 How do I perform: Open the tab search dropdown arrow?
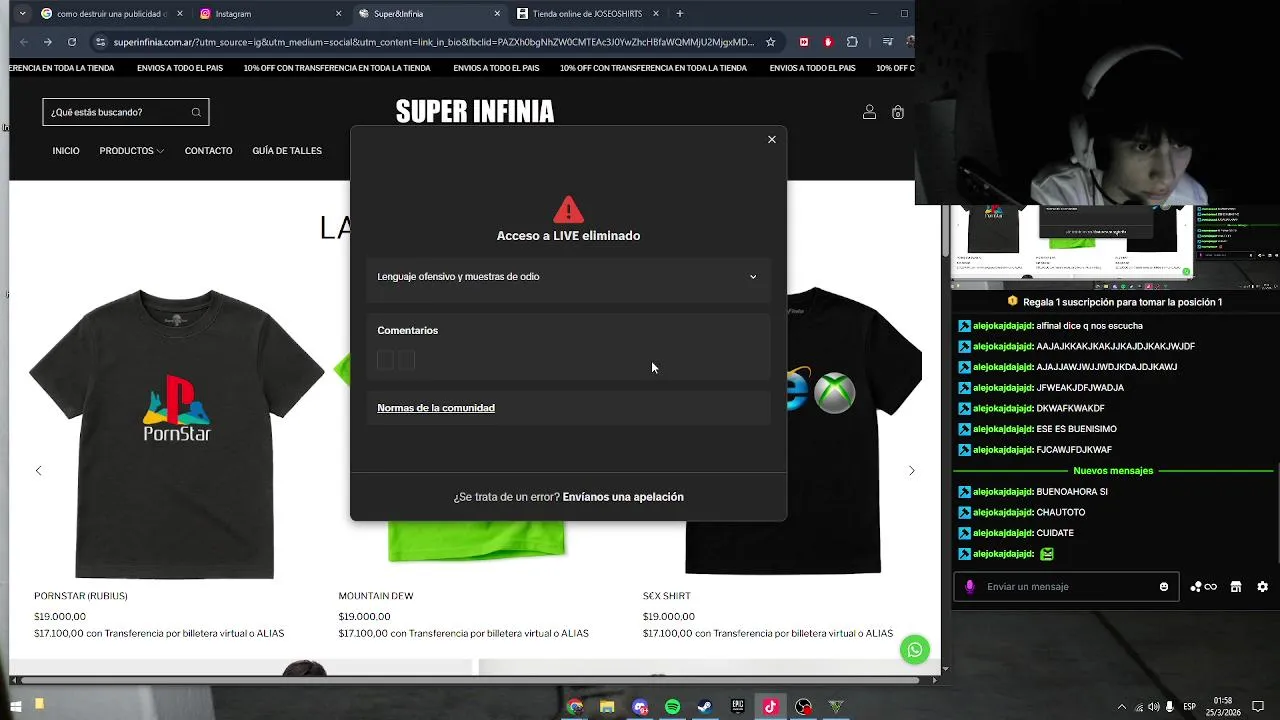[x=22, y=14]
